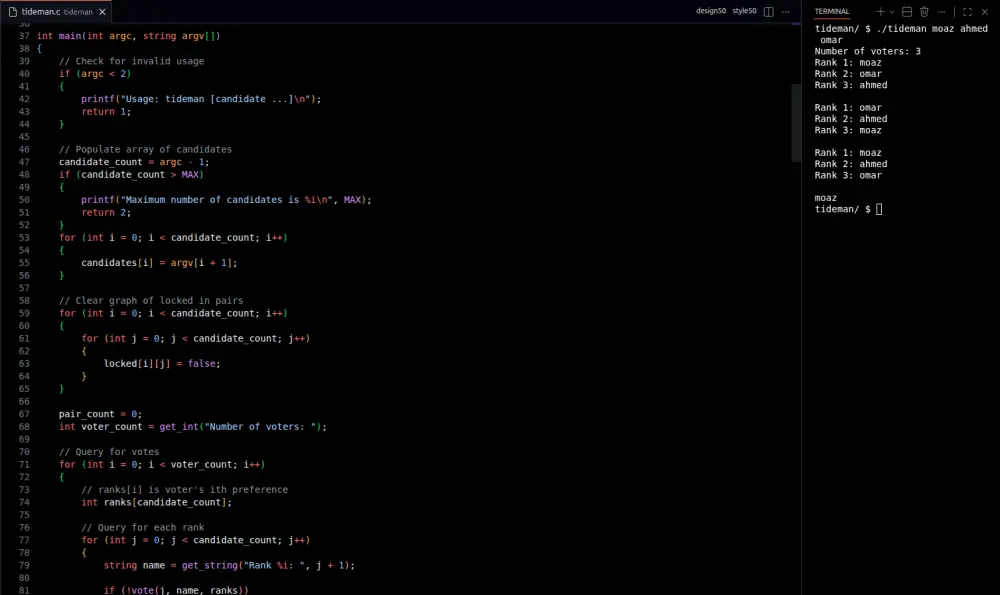Kill terminal with trash icon
Viewport: 1000px width, 595px height.
pos(924,11)
